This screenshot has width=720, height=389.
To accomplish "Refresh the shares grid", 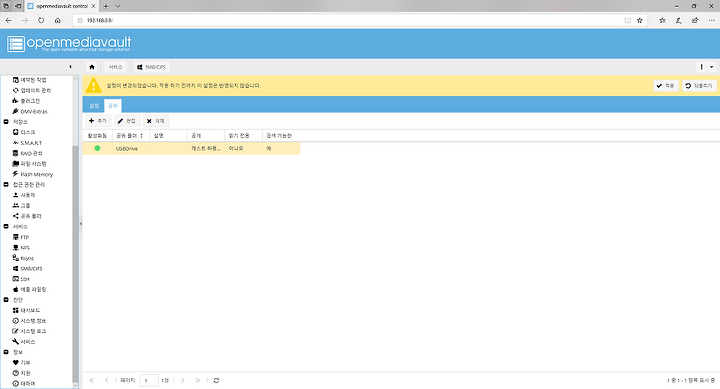I will tap(216, 380).
